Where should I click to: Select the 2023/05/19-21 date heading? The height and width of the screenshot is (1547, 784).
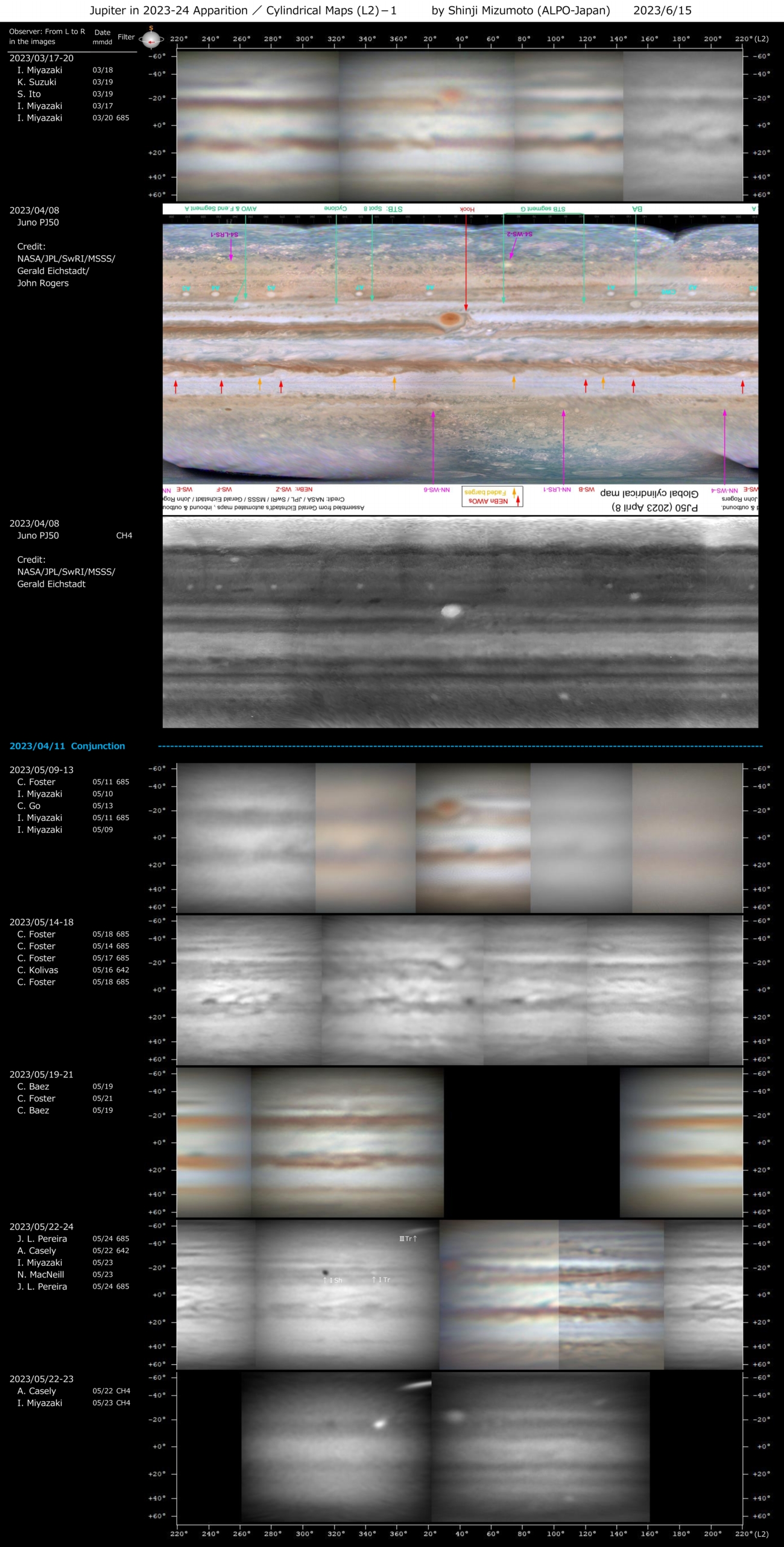[x=42, y=1074]
